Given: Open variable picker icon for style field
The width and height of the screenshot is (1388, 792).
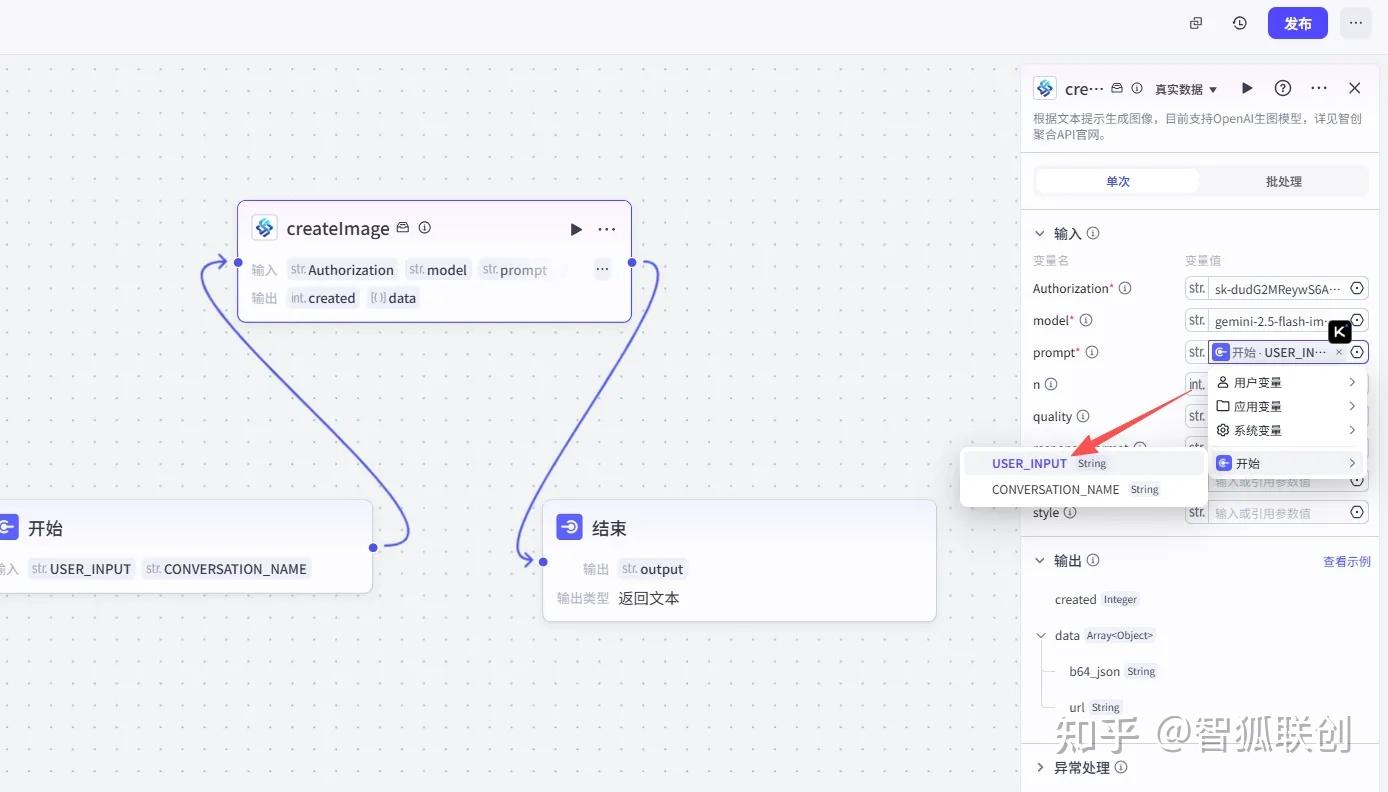Looking at the screenshot, I should pyautogui.click(x=1357, y=512).
